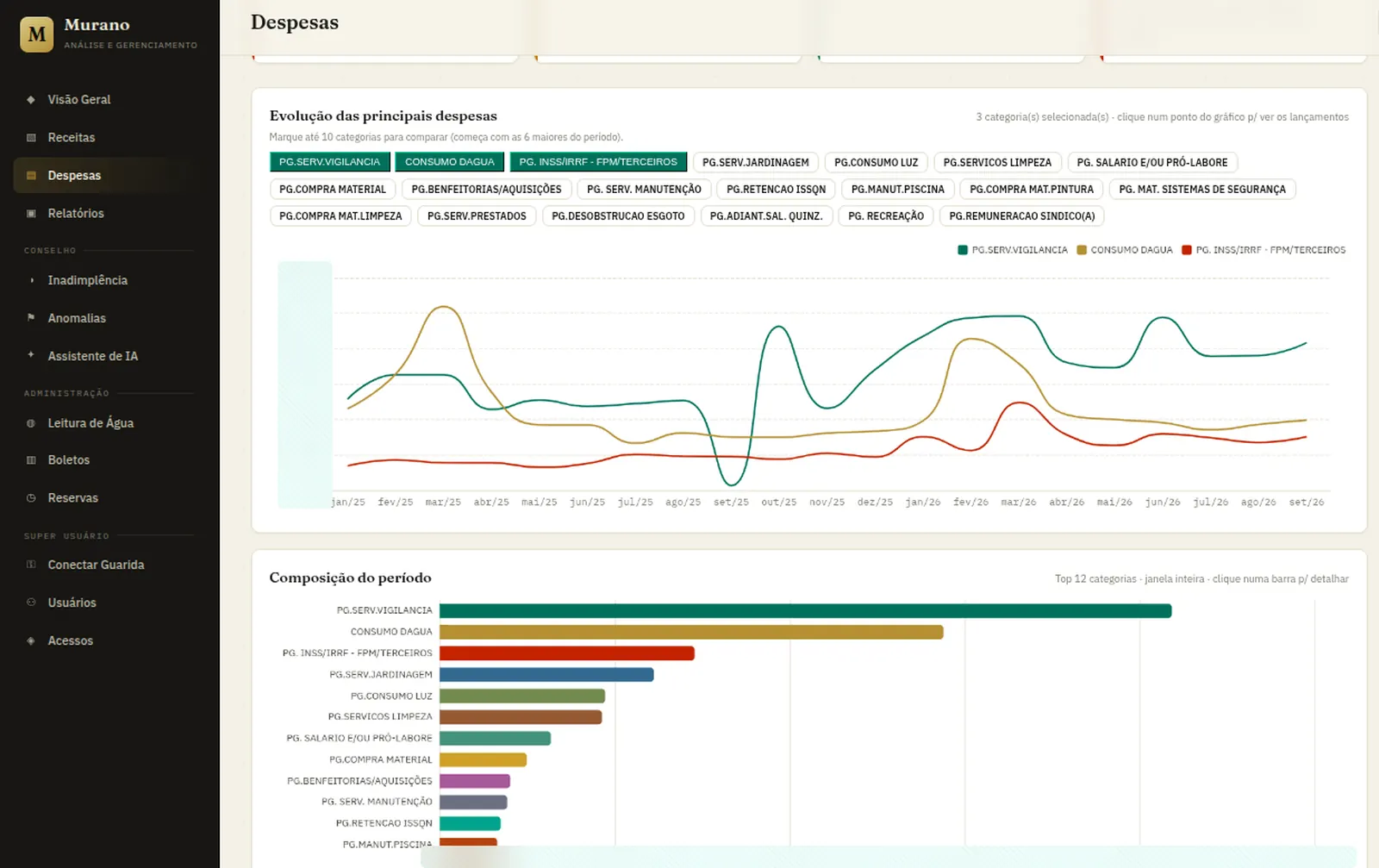Click the red INSS/IRRF legend swatch

coord(1187,250)
